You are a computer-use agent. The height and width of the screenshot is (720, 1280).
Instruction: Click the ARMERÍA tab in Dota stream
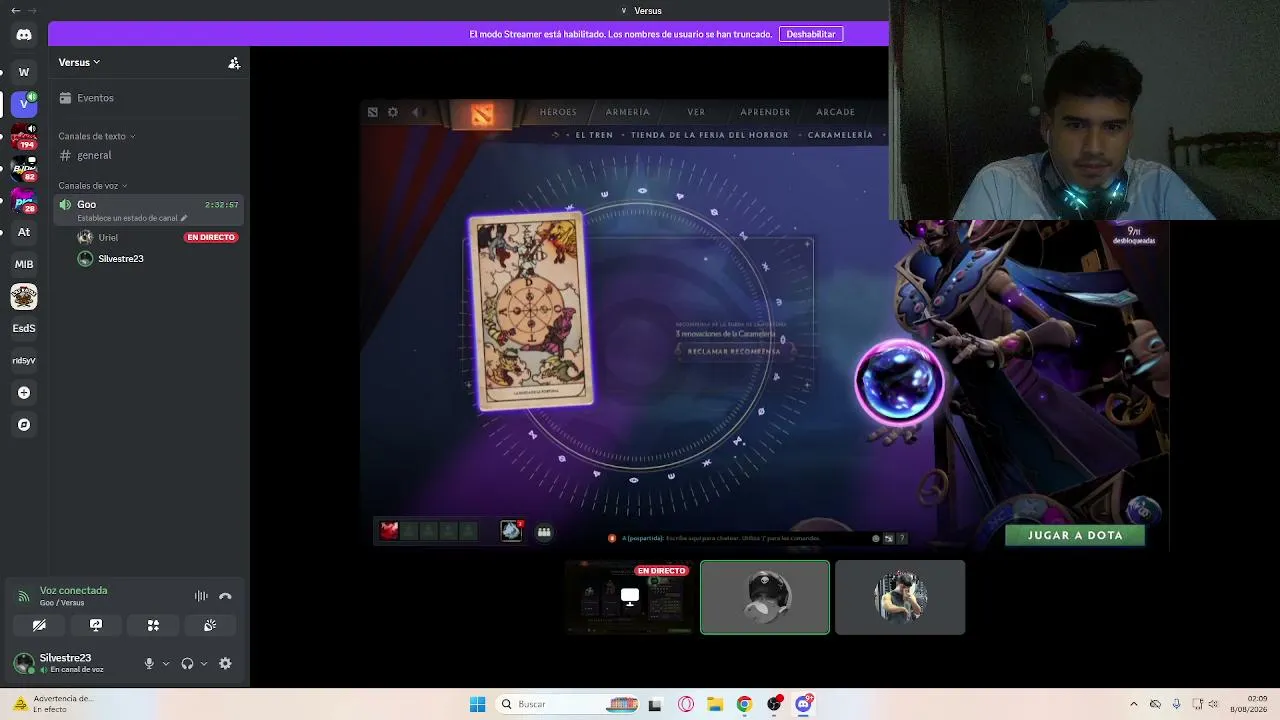(628, 112)
